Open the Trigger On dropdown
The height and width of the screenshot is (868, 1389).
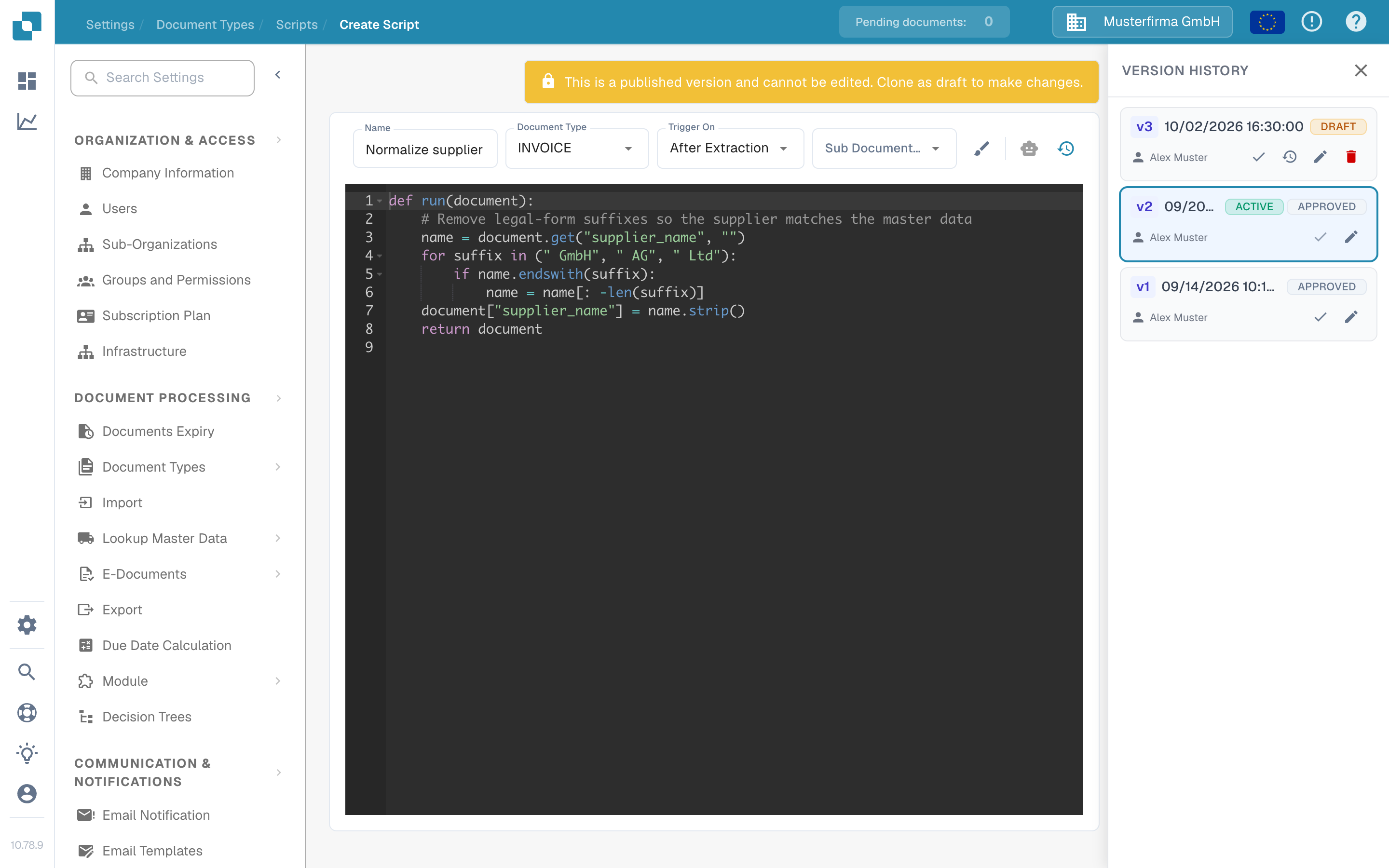(x=730, y=148)
